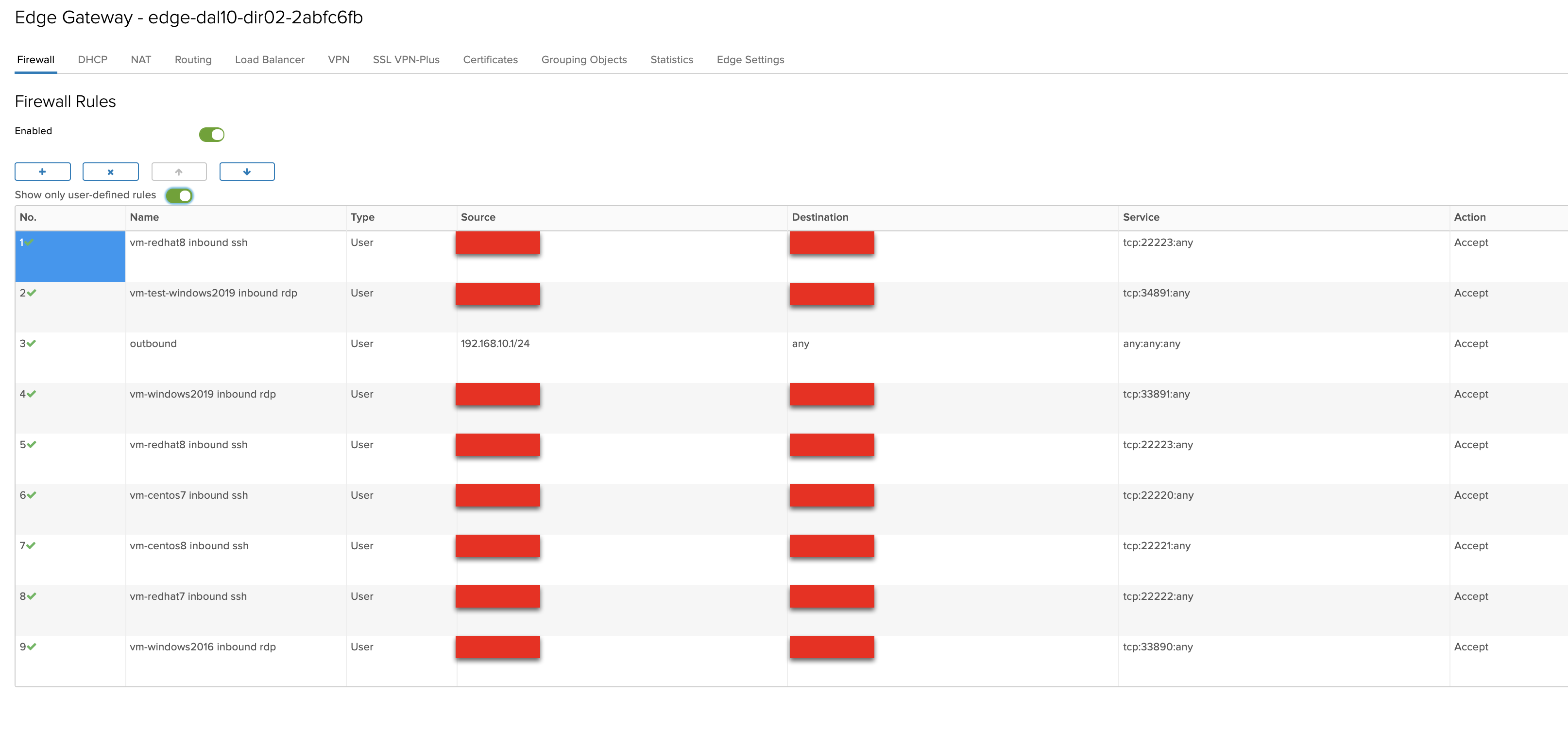Click the move rule up arrow
The height and width of the screenshot is (733, 1568).
[x=179, y=172]
